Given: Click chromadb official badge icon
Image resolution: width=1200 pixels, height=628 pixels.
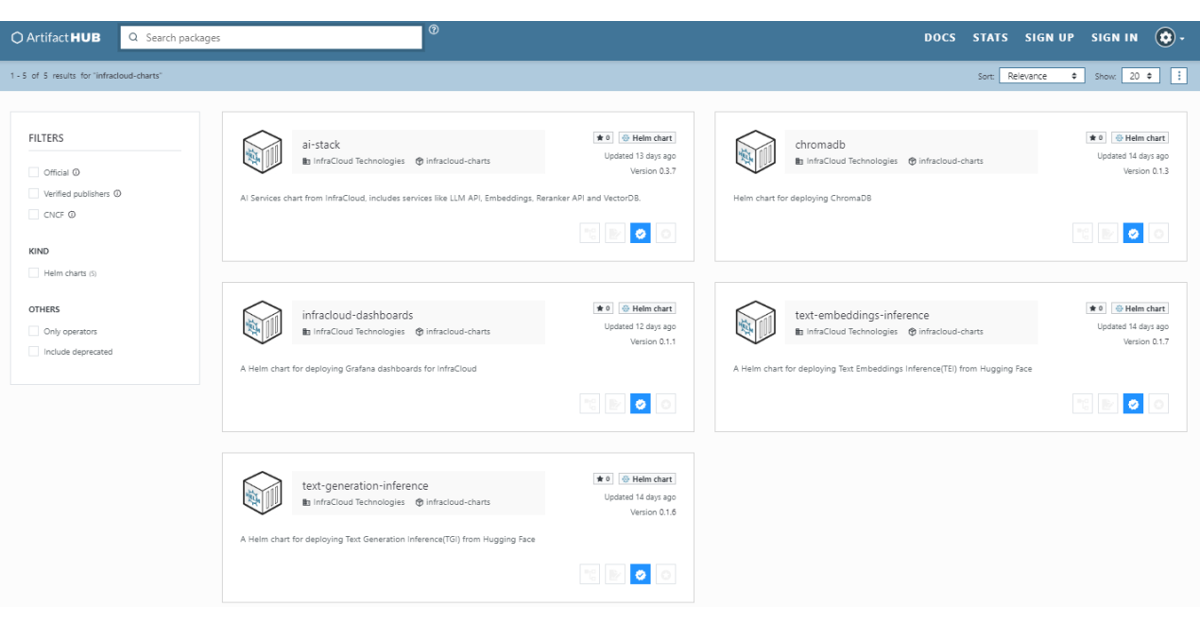Looking at the screenshot, I should [1159, 233].
